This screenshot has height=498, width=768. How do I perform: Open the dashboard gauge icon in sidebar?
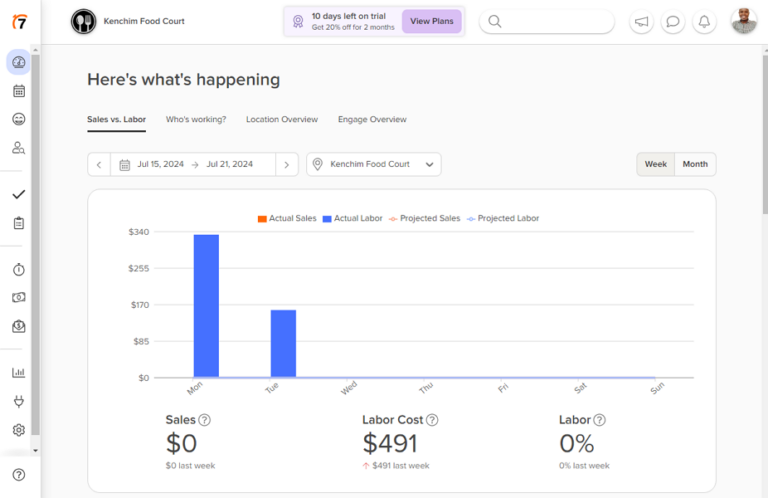point(19,62)
